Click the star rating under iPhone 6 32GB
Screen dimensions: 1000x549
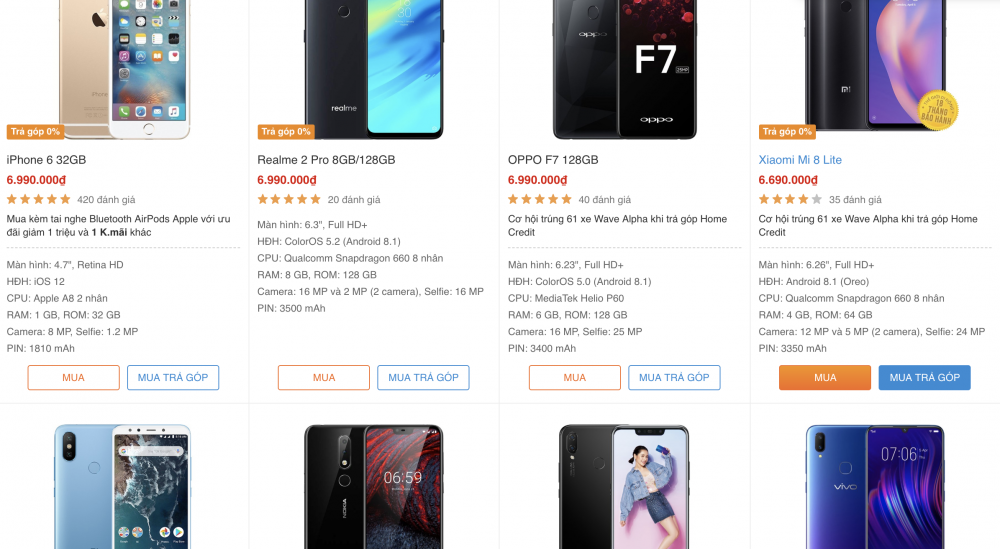(x=38, y=200)
